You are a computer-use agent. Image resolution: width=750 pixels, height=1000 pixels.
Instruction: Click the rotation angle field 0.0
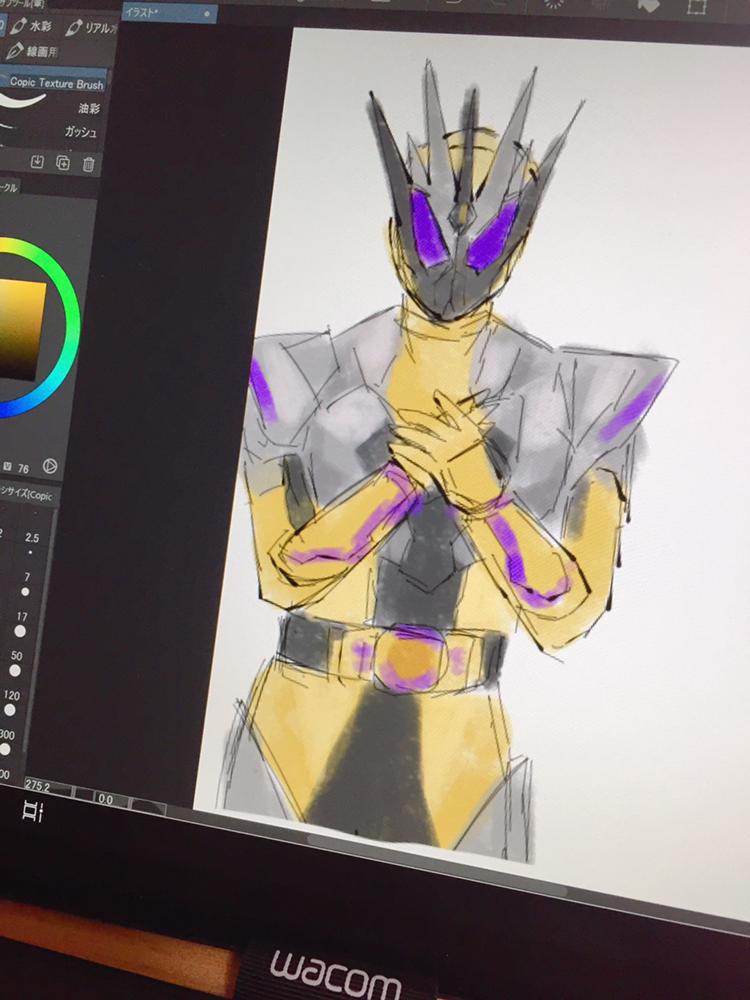point(112,798)
